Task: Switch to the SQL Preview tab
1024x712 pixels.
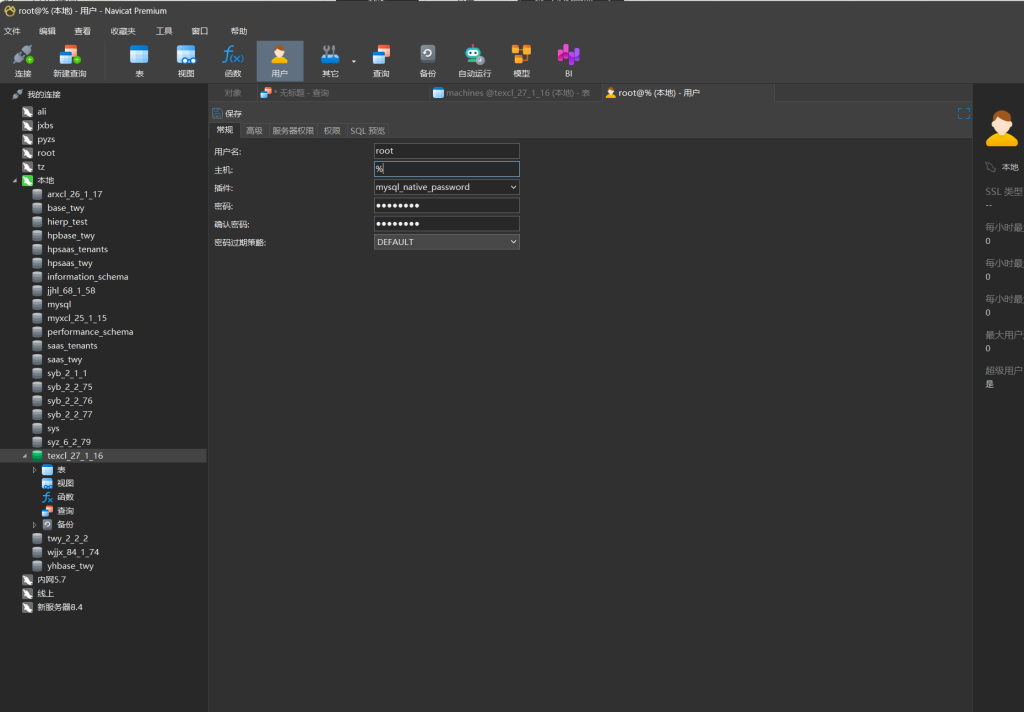Action: [367, 131]
